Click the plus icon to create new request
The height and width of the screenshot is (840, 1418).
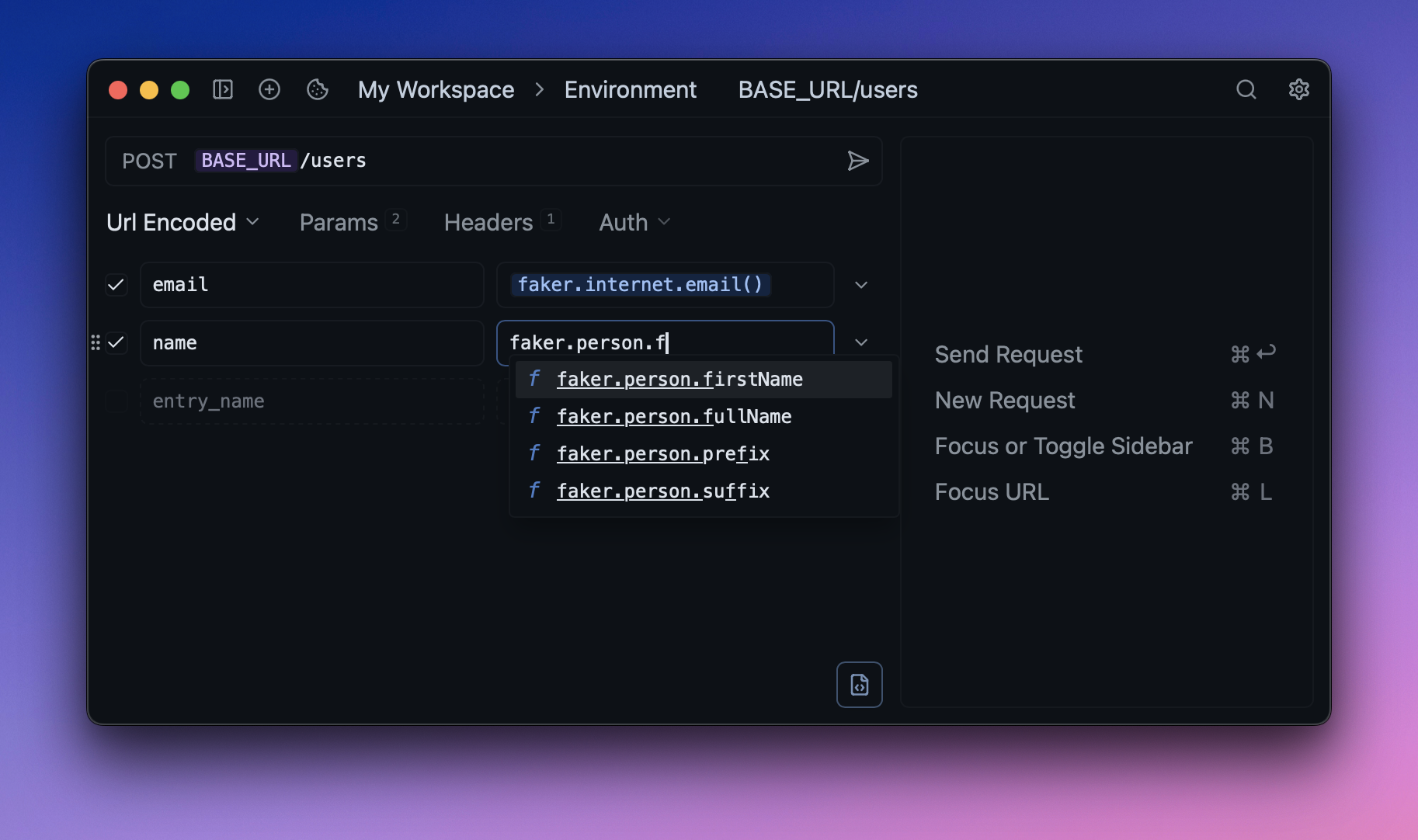coord(269,90)
